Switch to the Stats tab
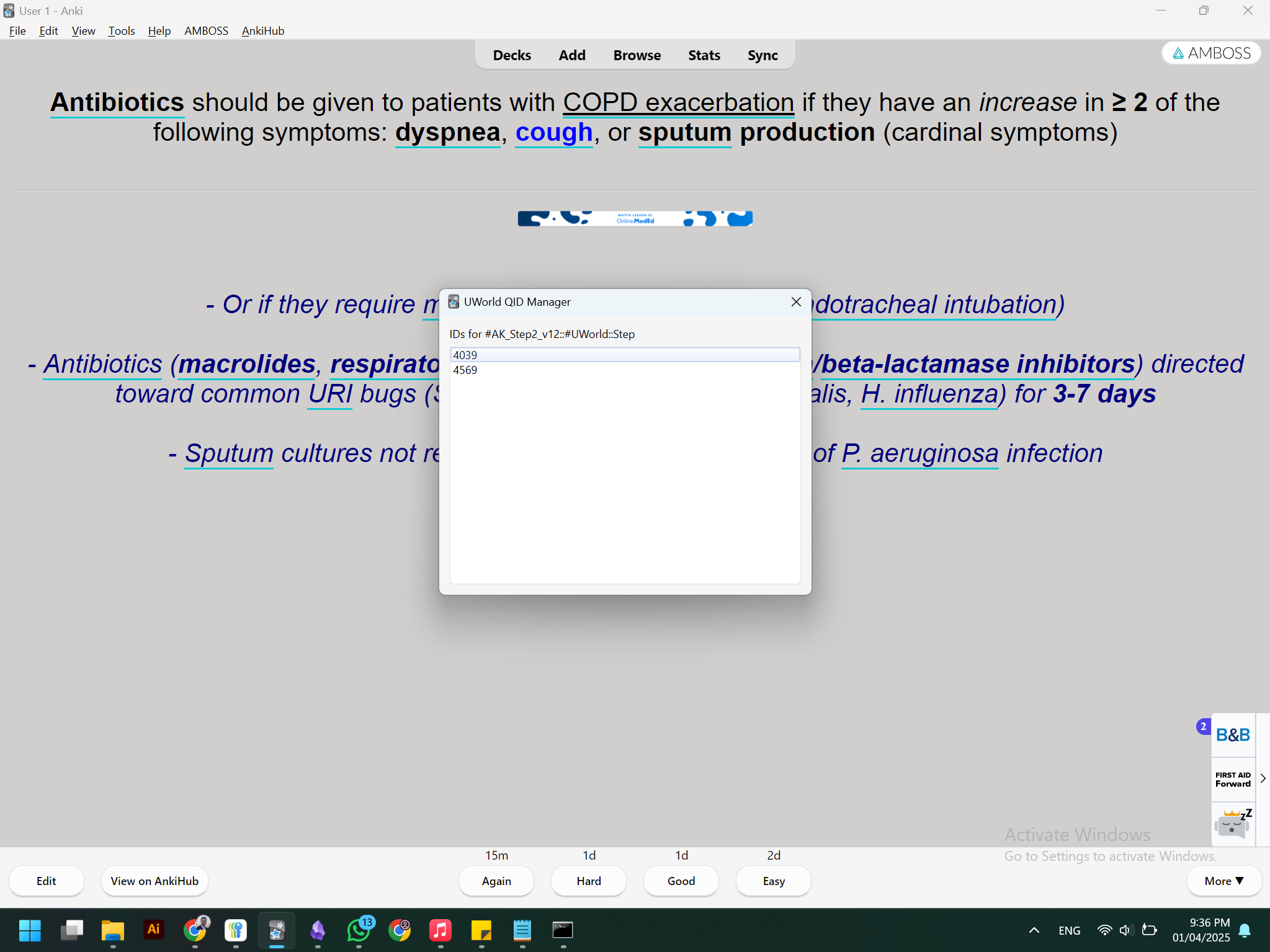The image size is (1270, 952). [x=704, y=55]
